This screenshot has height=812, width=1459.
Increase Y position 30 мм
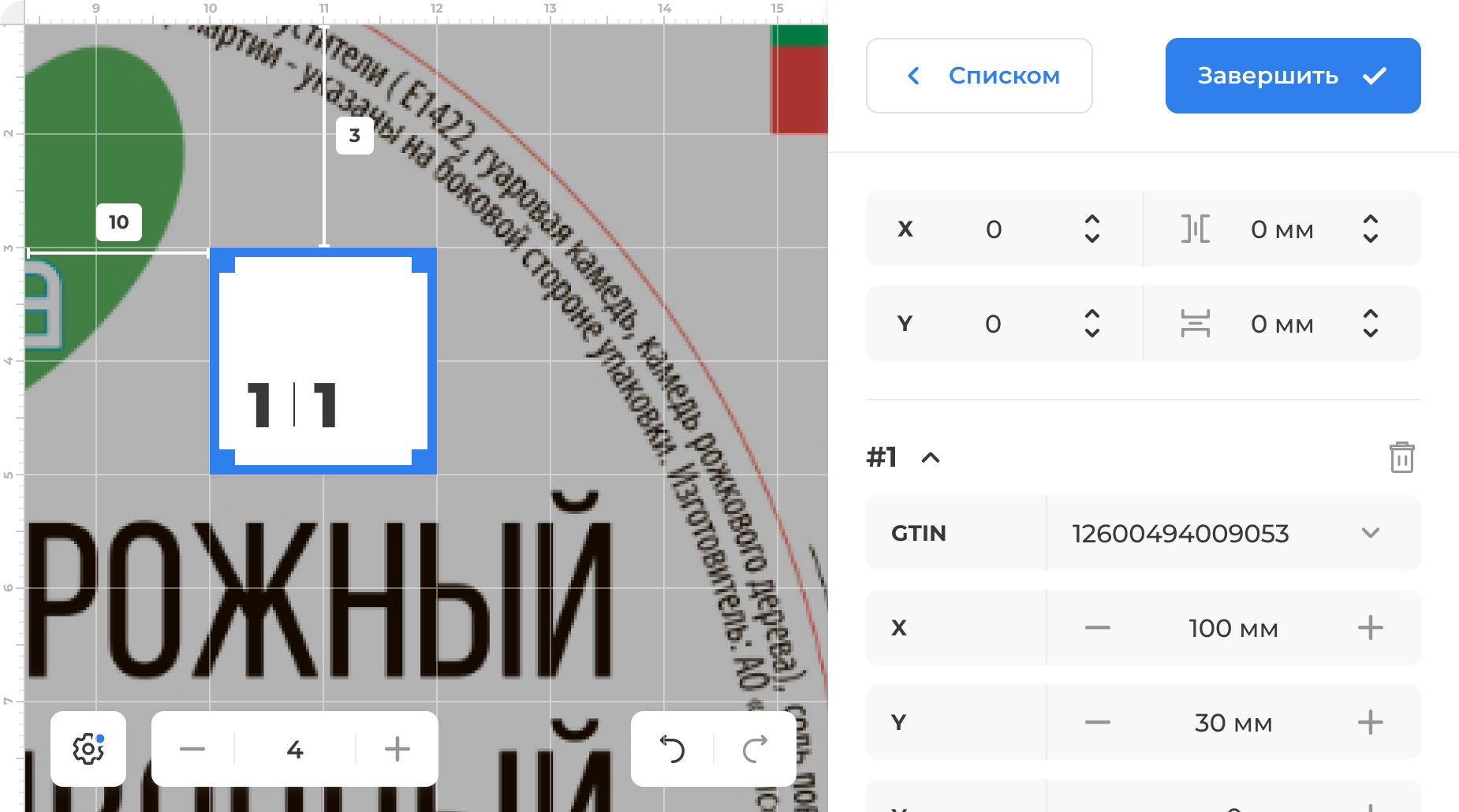click(1371, 723)
